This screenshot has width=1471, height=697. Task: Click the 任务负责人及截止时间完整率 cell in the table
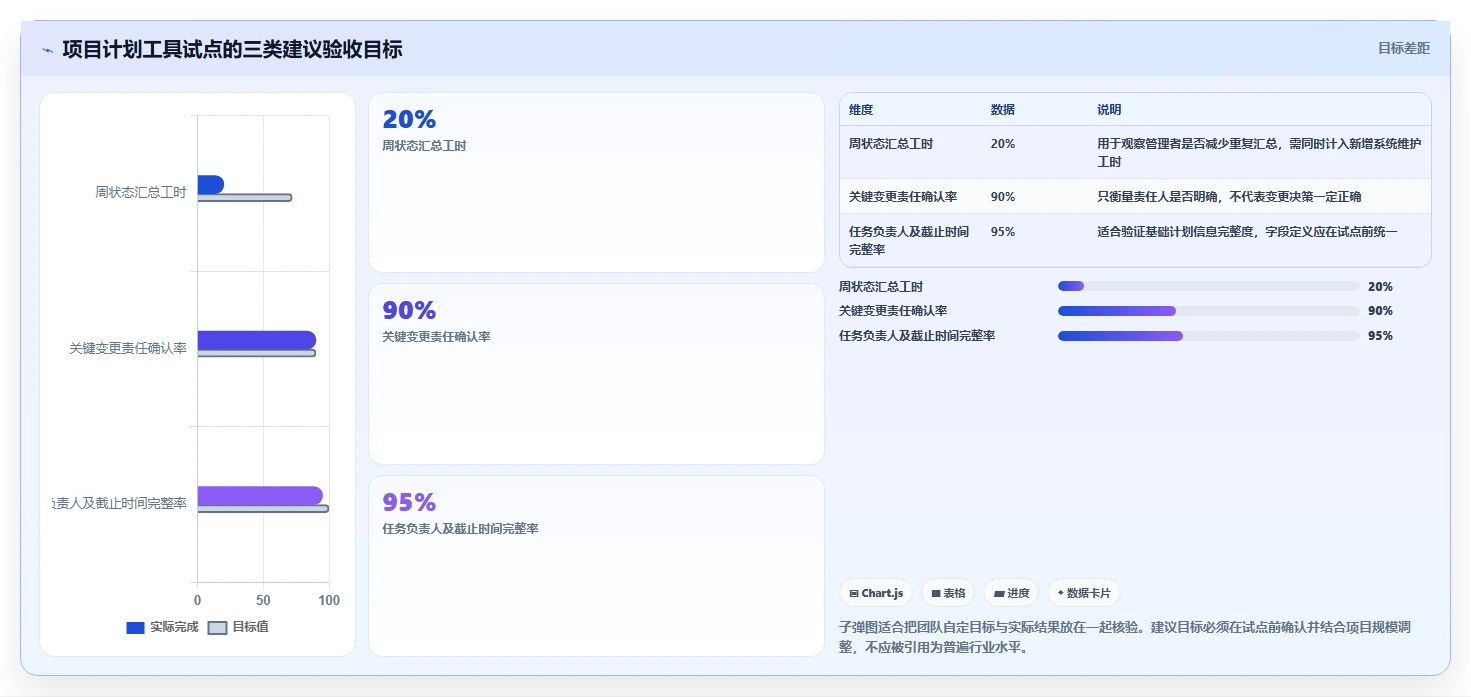tap(909, 241)
